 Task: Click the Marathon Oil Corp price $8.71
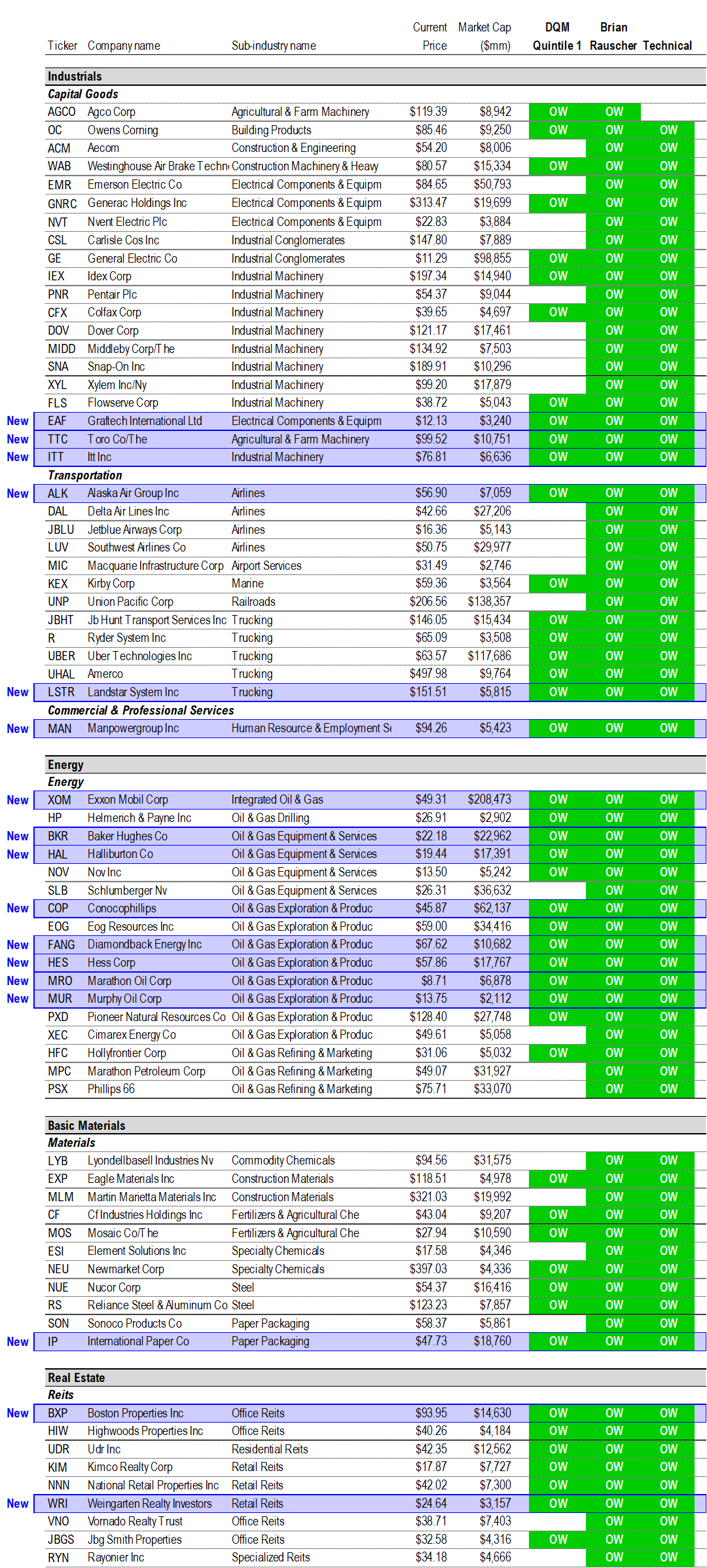point(434,981)
